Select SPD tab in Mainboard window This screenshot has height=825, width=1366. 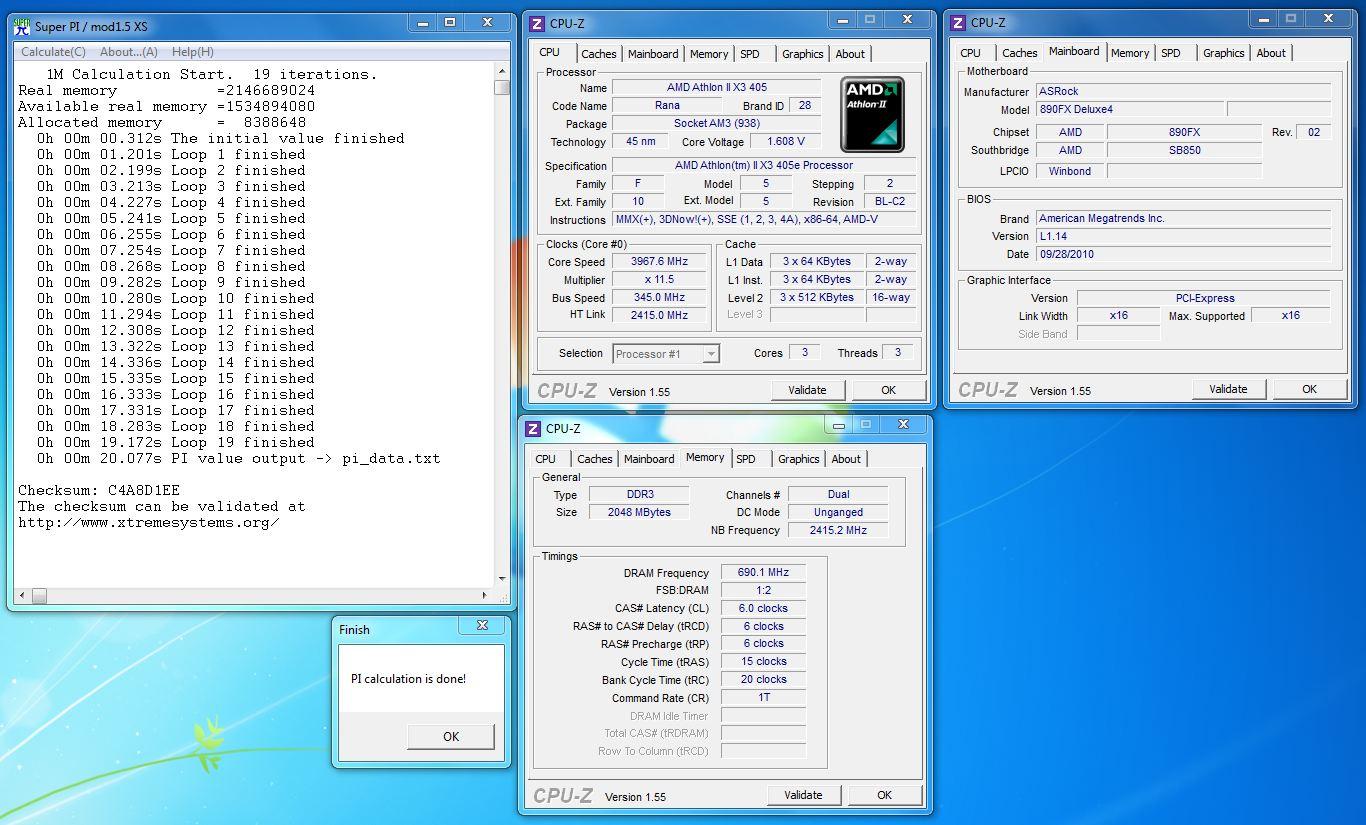1171,53
